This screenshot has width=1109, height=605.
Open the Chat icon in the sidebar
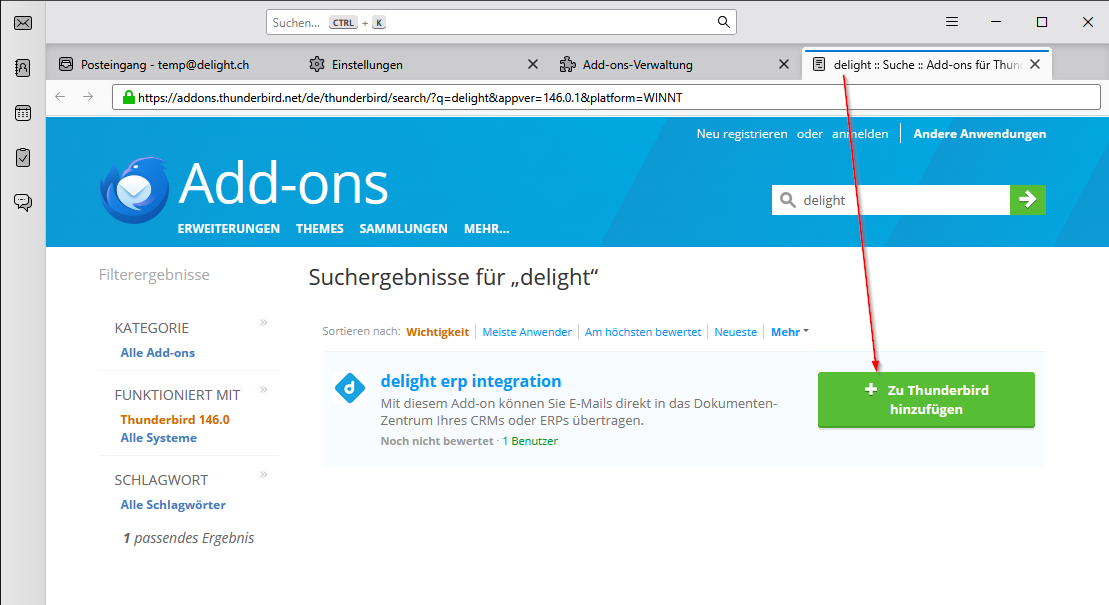[x=22, y=202]
